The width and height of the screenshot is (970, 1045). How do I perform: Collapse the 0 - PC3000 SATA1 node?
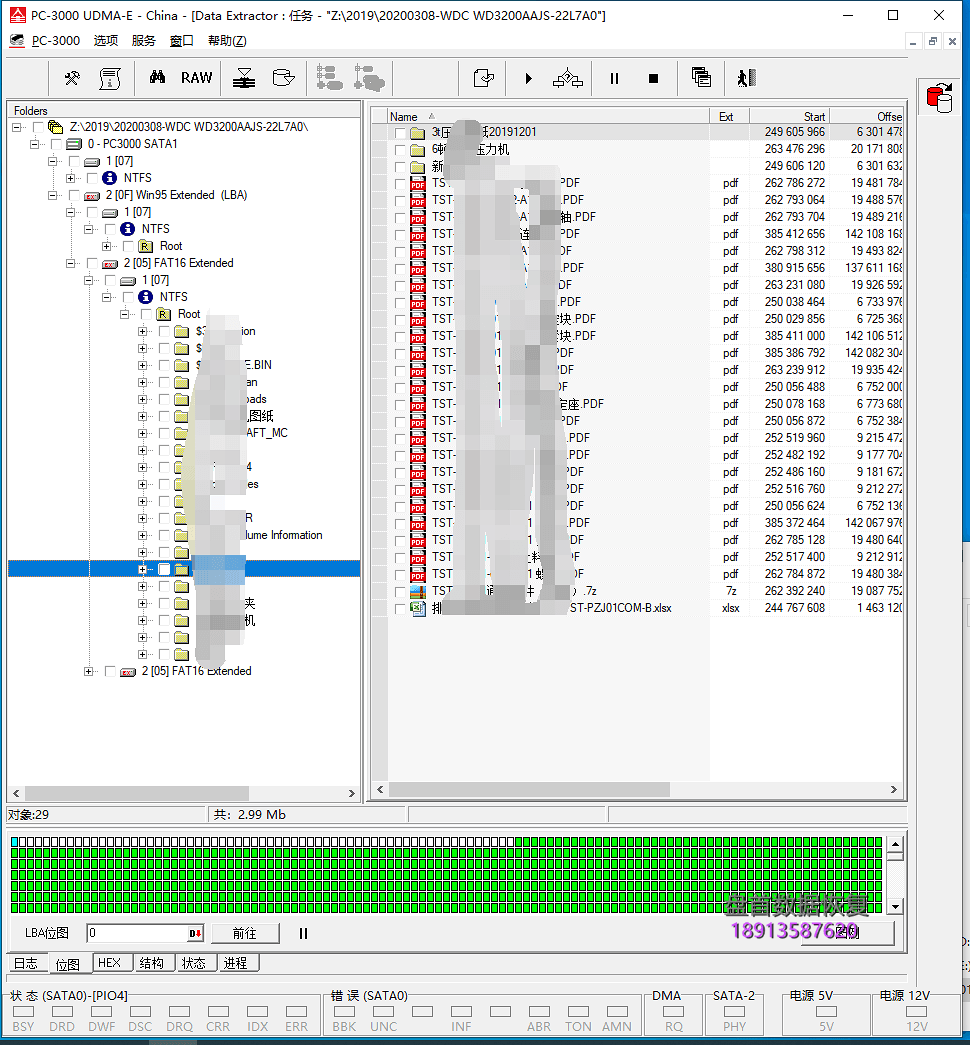click(35, 144)
